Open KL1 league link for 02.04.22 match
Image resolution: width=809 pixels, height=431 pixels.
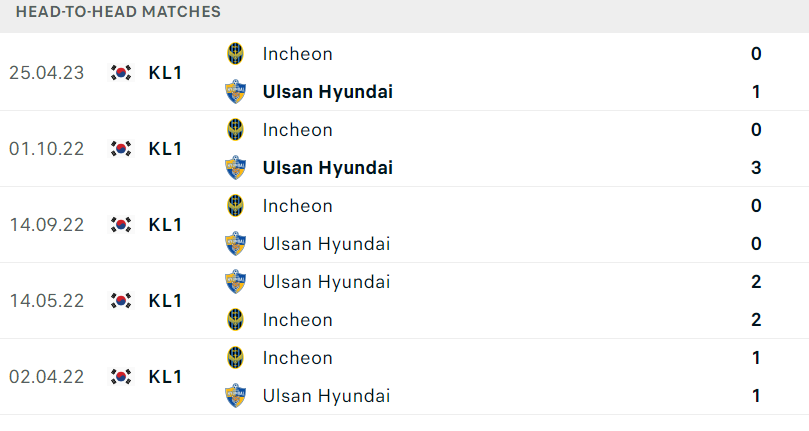[x=165, y=376]
